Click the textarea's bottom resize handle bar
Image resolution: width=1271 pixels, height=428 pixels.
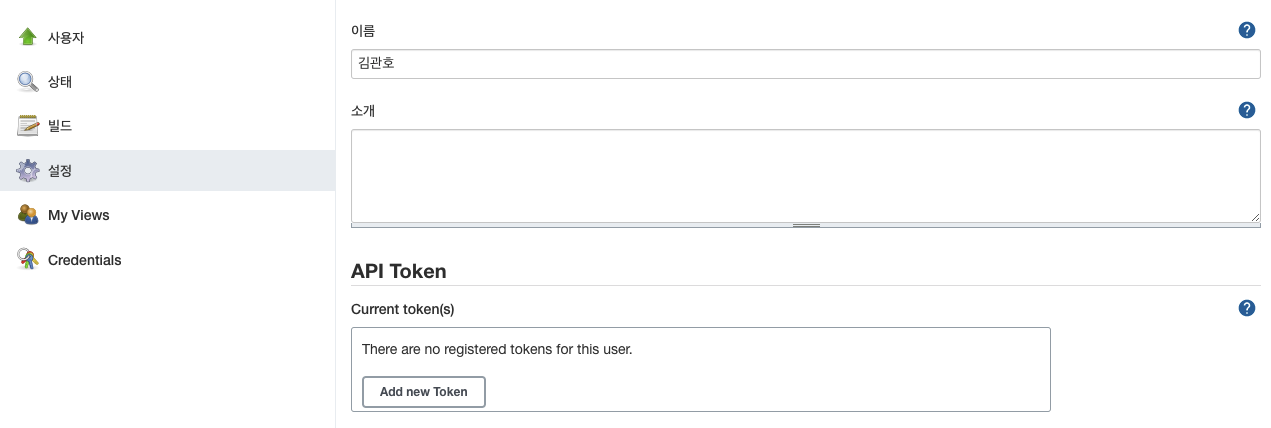pyautogui.click(x=806, y=226)
